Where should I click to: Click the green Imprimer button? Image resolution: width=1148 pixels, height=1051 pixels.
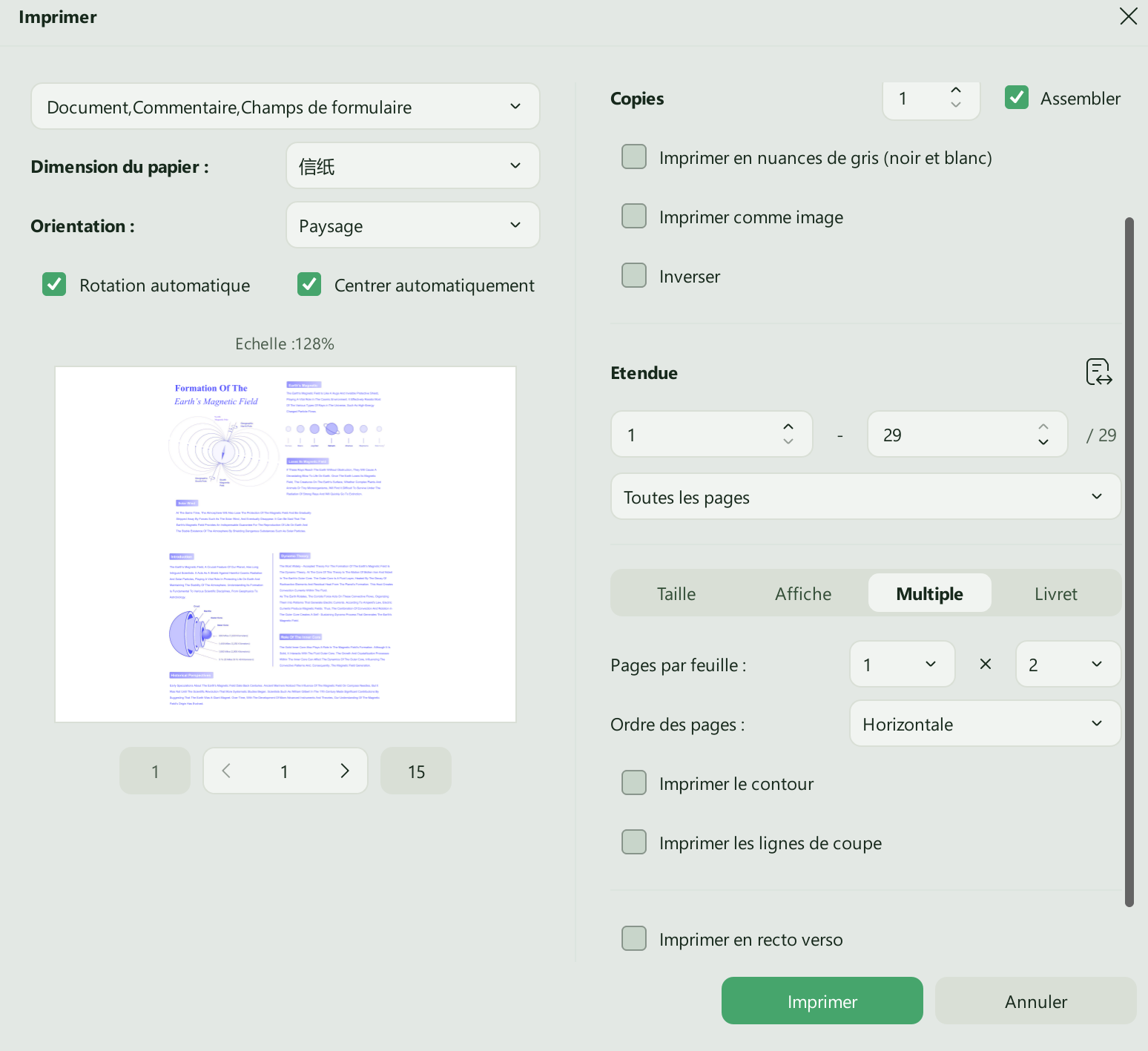click(822, 1001)
